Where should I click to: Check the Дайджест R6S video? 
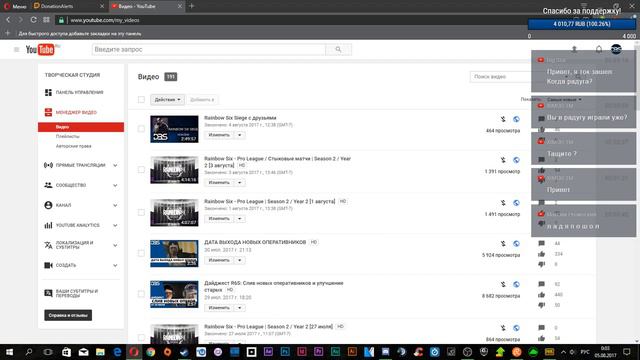click(141, 294)
